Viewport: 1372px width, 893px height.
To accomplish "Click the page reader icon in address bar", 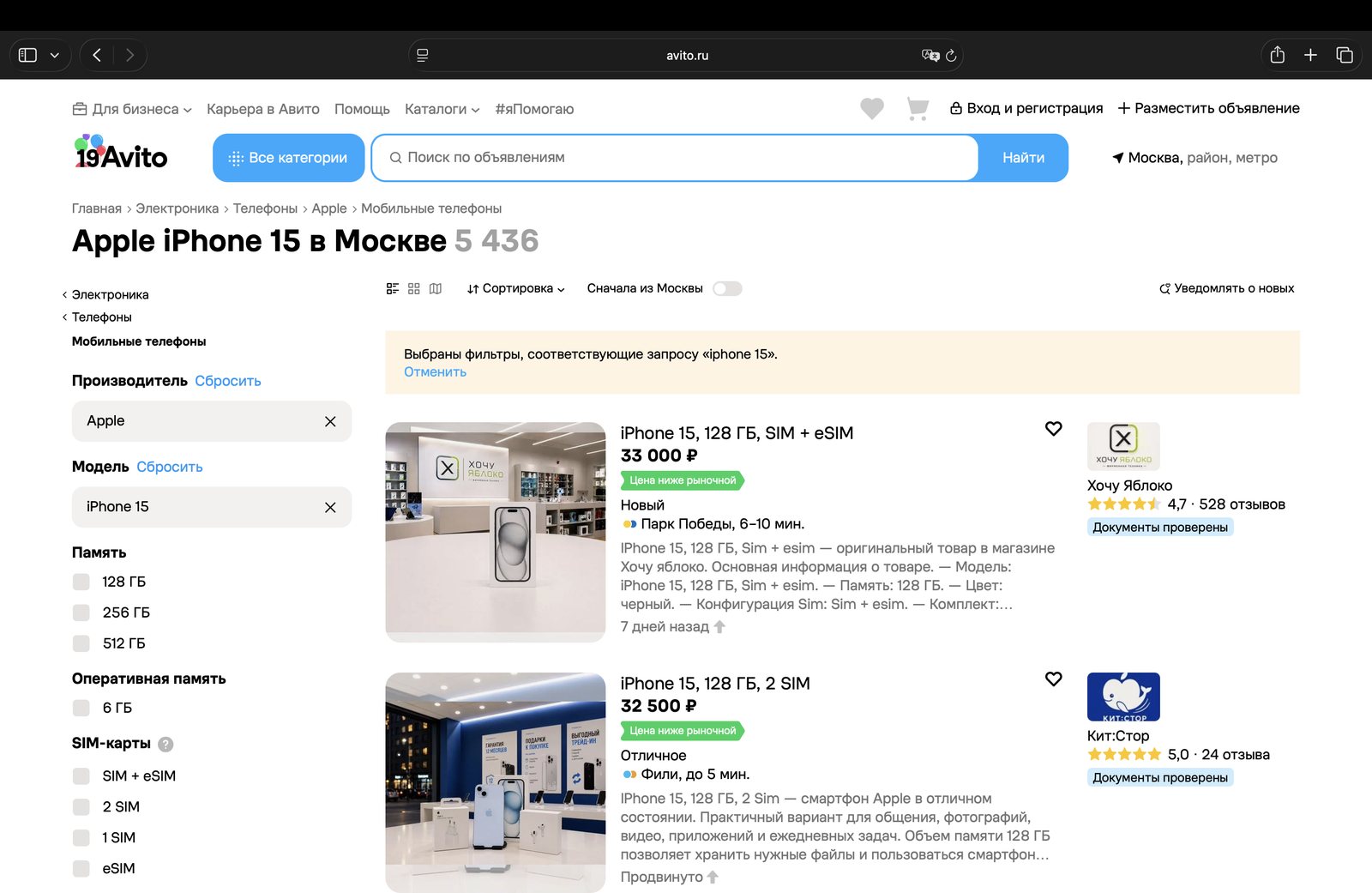I will coord(422,55).
